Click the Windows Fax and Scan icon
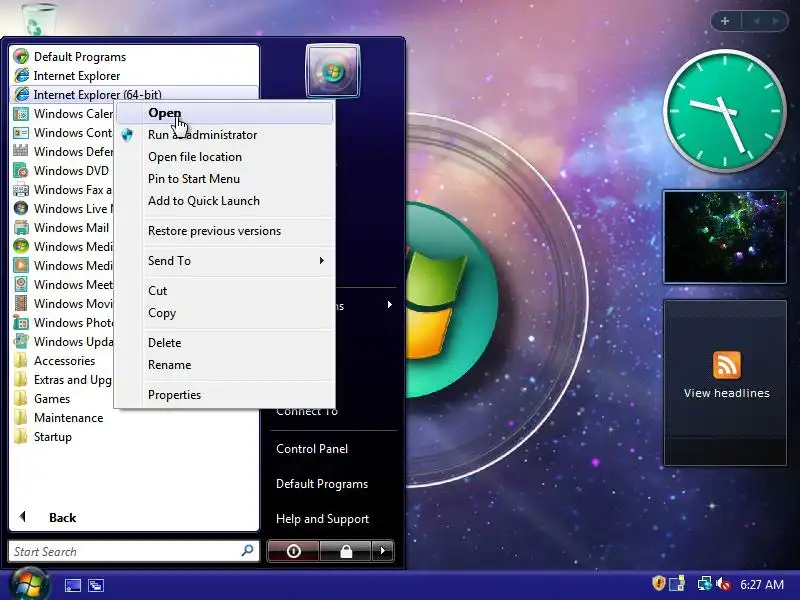The width and height of the screenshot is (800, 600). 21,189
